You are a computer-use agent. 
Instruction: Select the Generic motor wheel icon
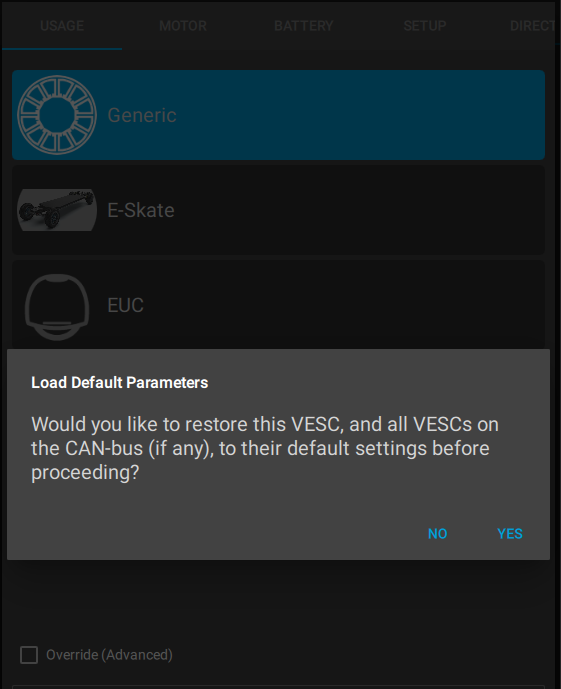coord(57,115)
